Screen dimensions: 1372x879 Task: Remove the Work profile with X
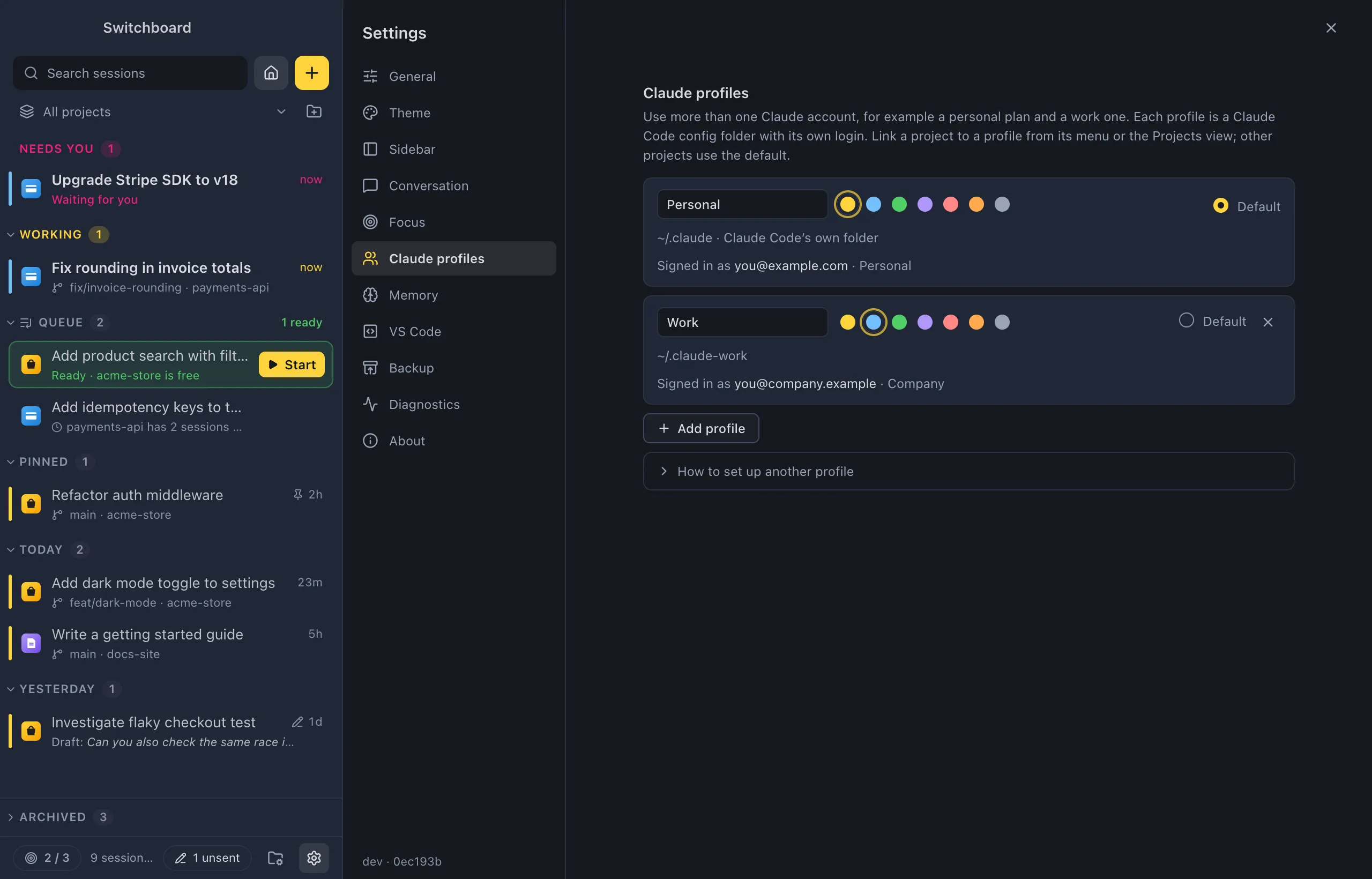[x=1267, y=322]
